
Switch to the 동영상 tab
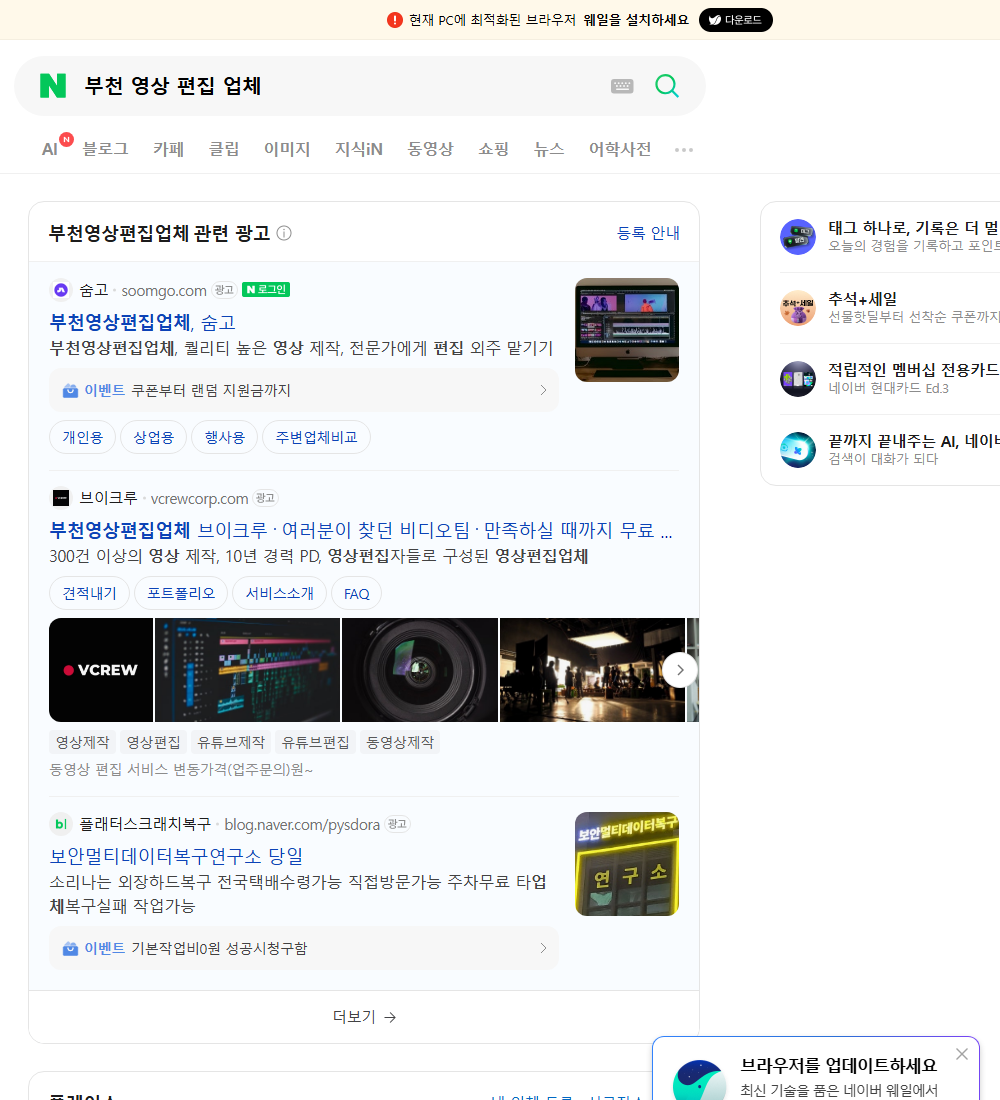point(430,149)
